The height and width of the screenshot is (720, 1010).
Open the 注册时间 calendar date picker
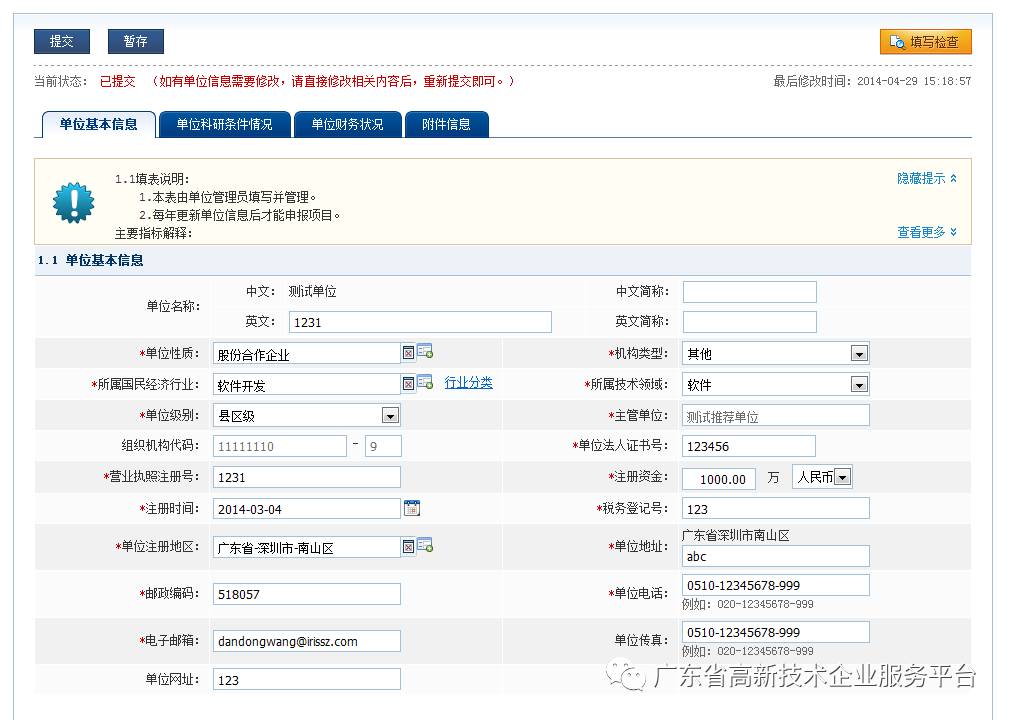click(412, 508)
